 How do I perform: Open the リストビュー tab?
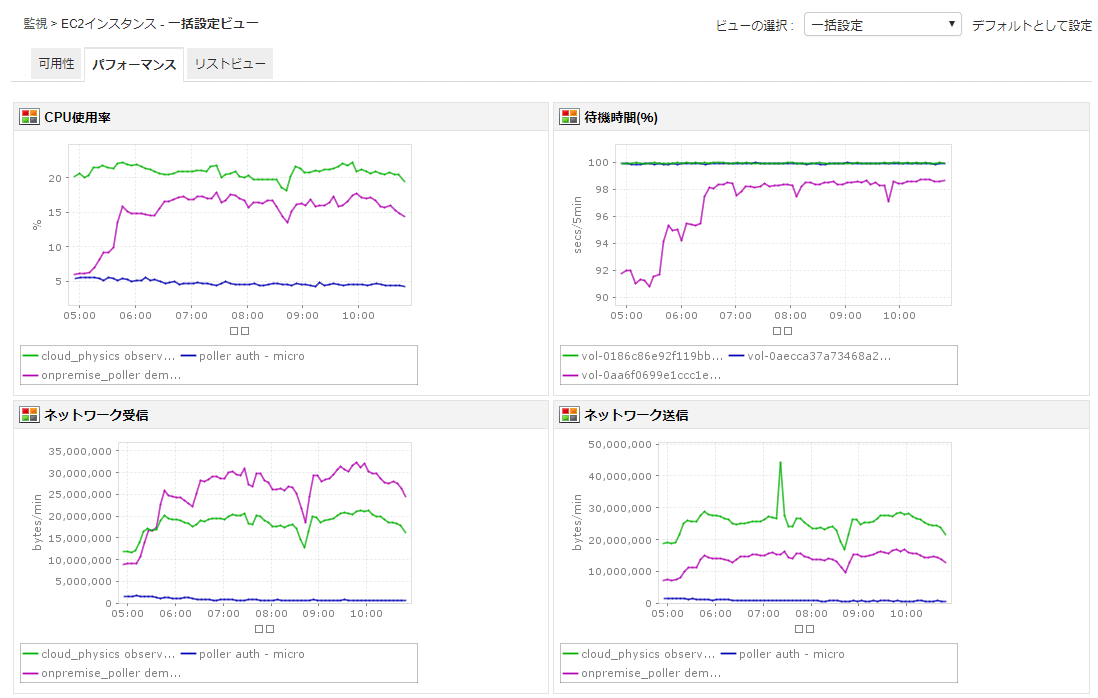point(230,64)
